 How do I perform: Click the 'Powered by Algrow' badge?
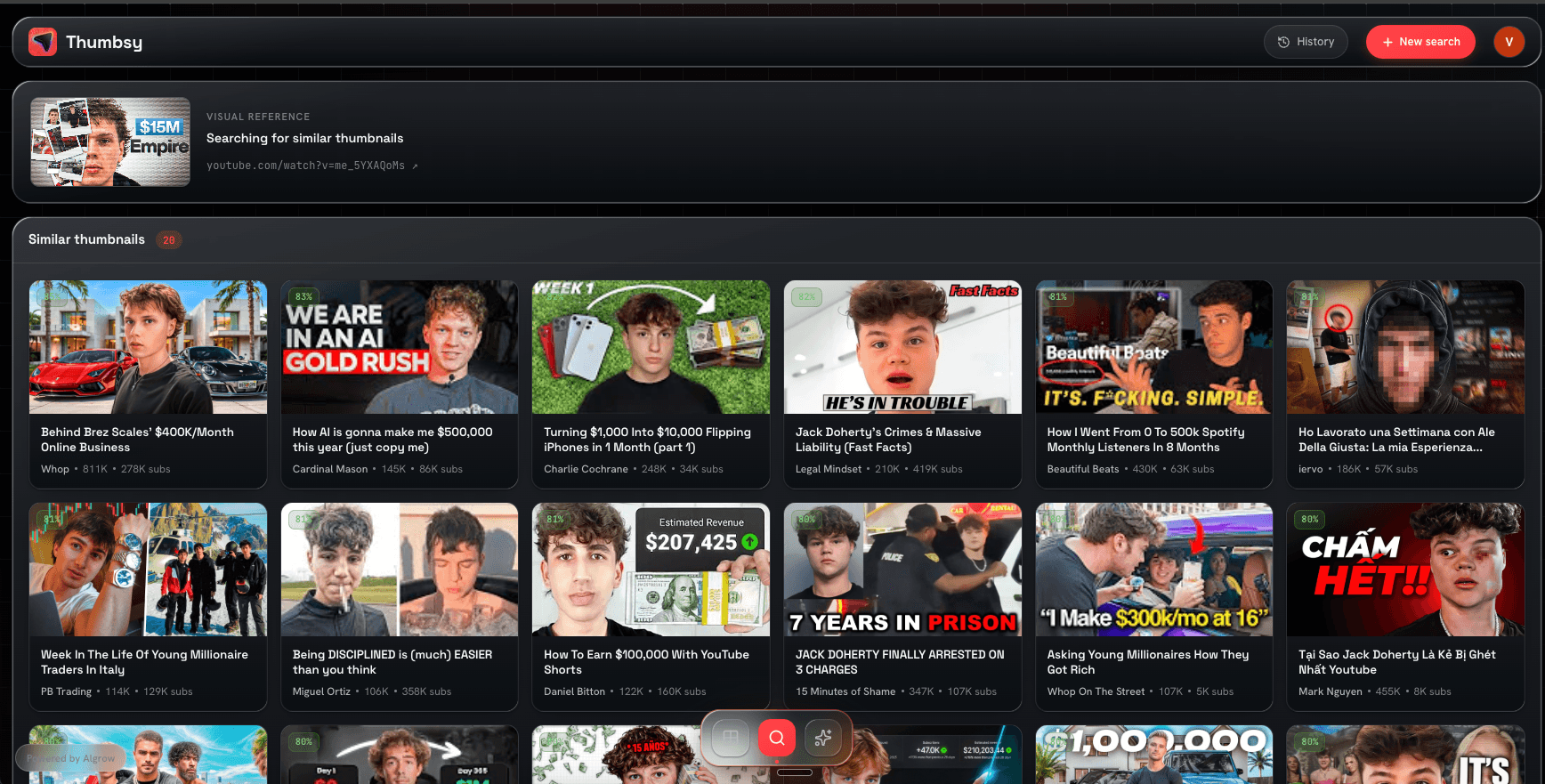pos(71,758)
